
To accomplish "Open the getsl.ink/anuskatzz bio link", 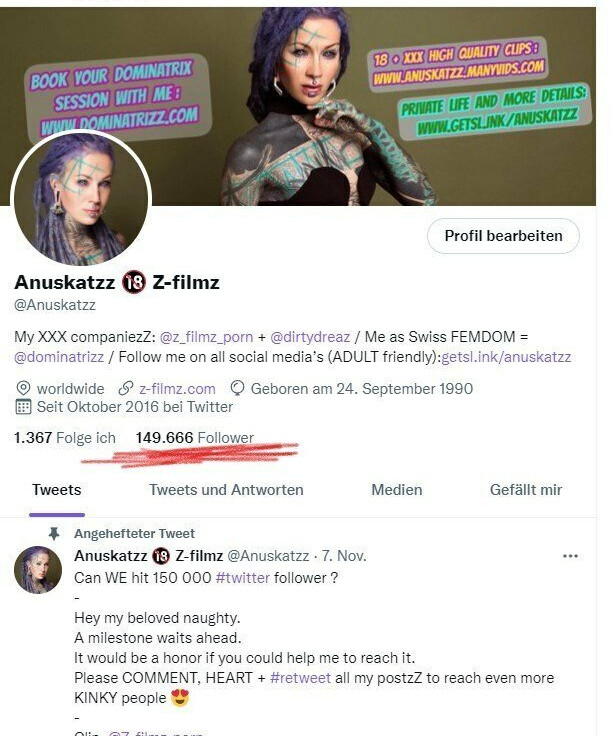I will (506, 357).
